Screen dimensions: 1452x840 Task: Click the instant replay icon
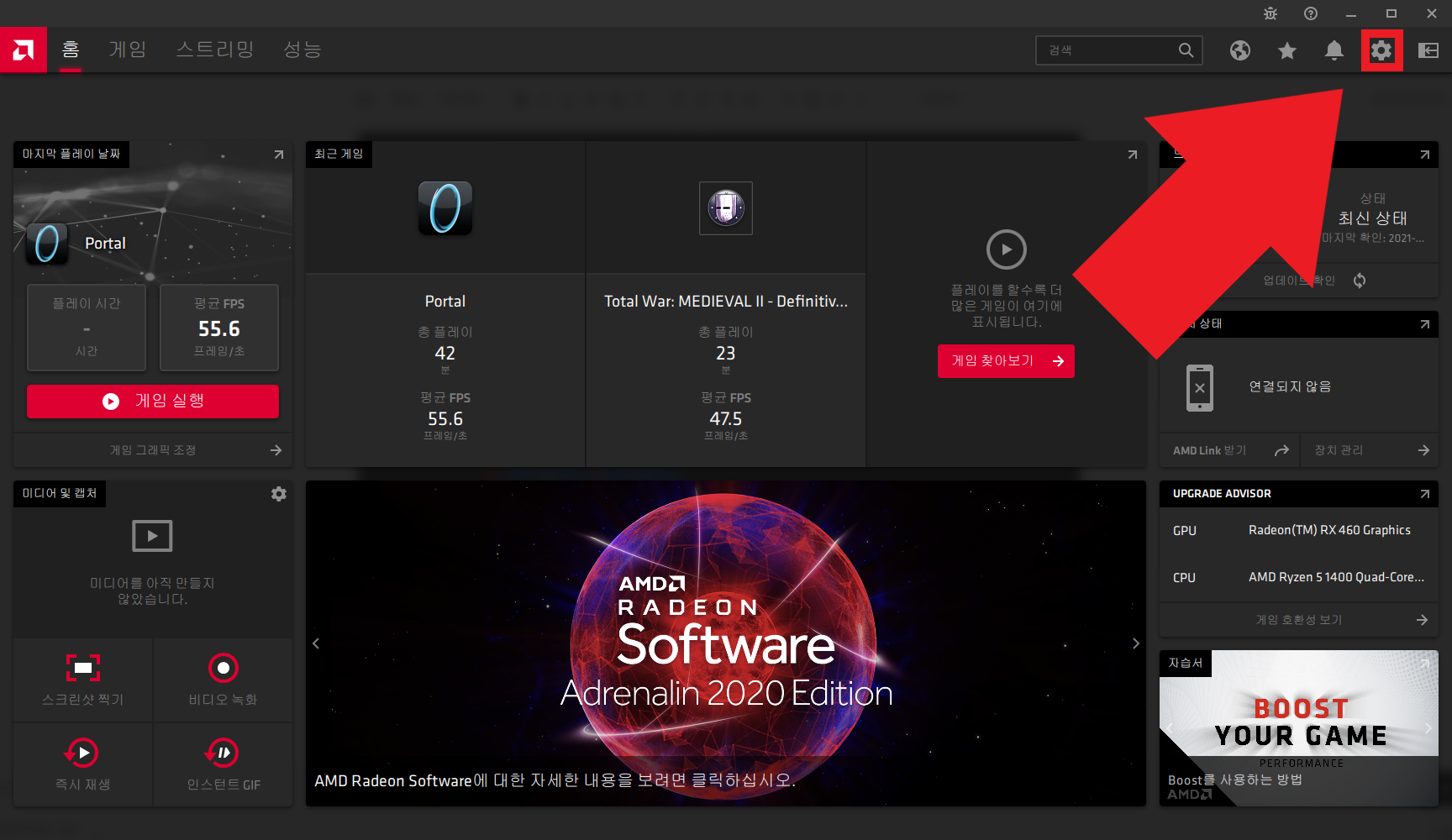coord(83,753)
